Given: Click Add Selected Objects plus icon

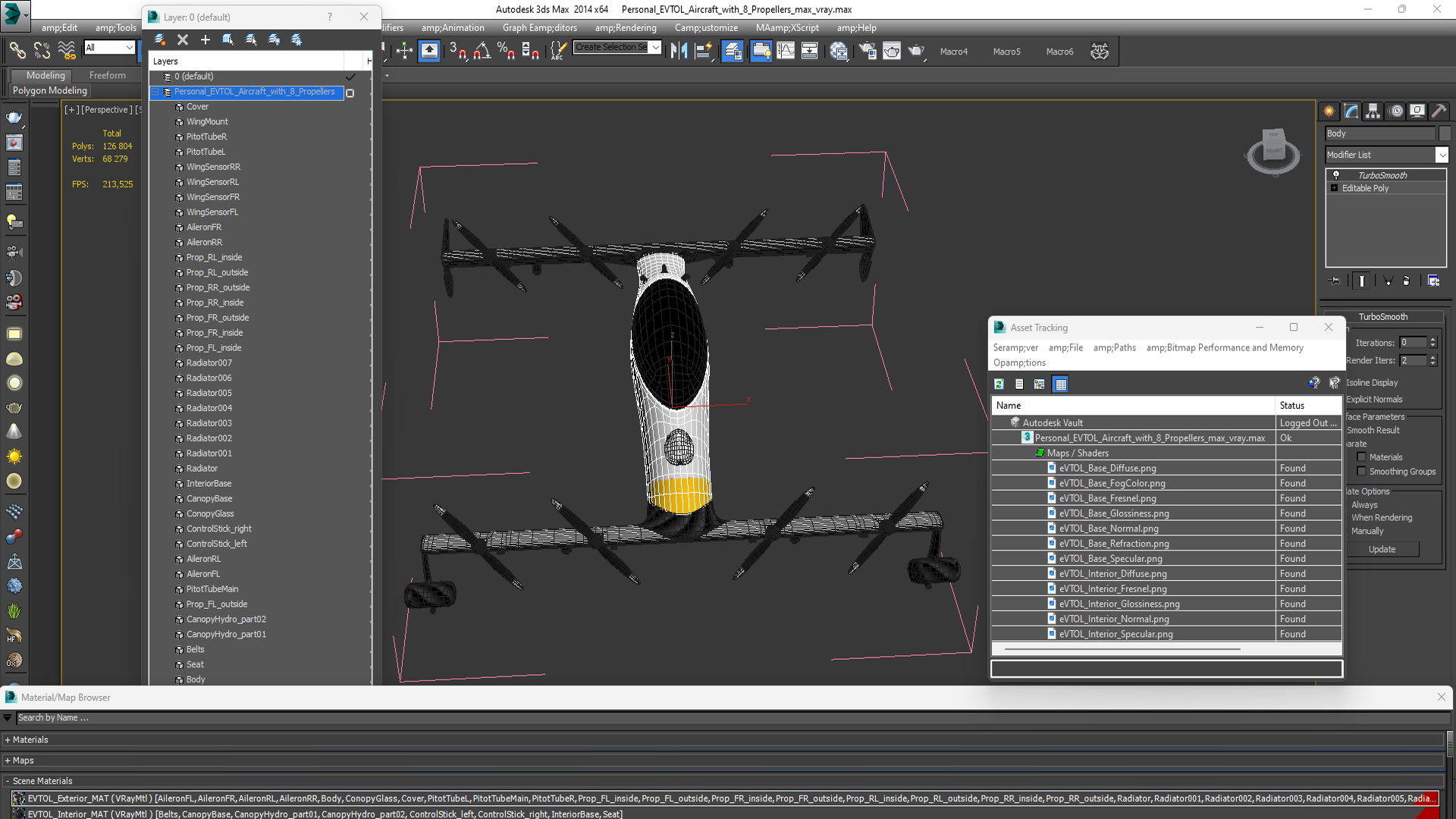Looking at the screenshot, I should point(206,39).
